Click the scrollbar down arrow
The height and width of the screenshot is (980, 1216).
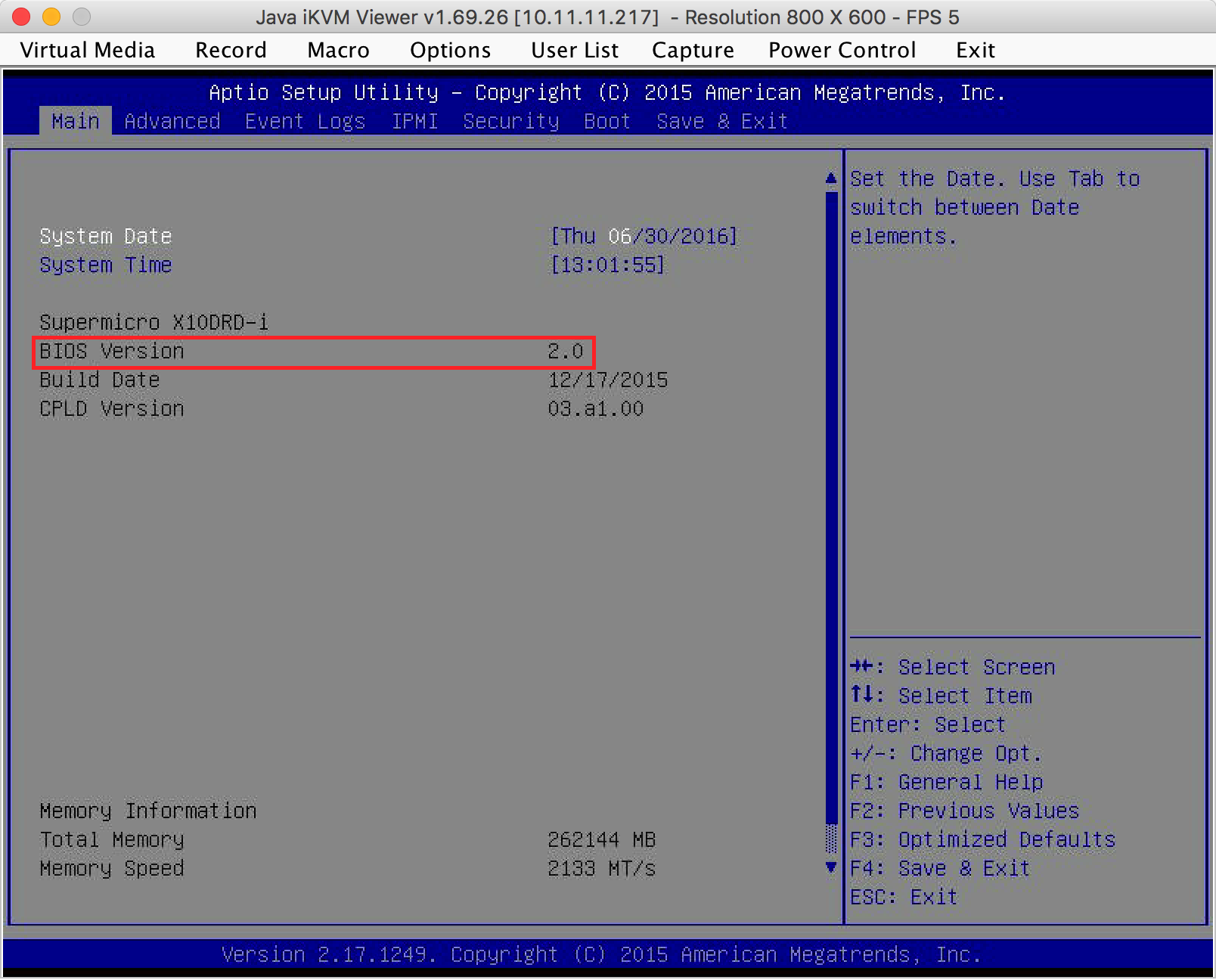point(831,867)
